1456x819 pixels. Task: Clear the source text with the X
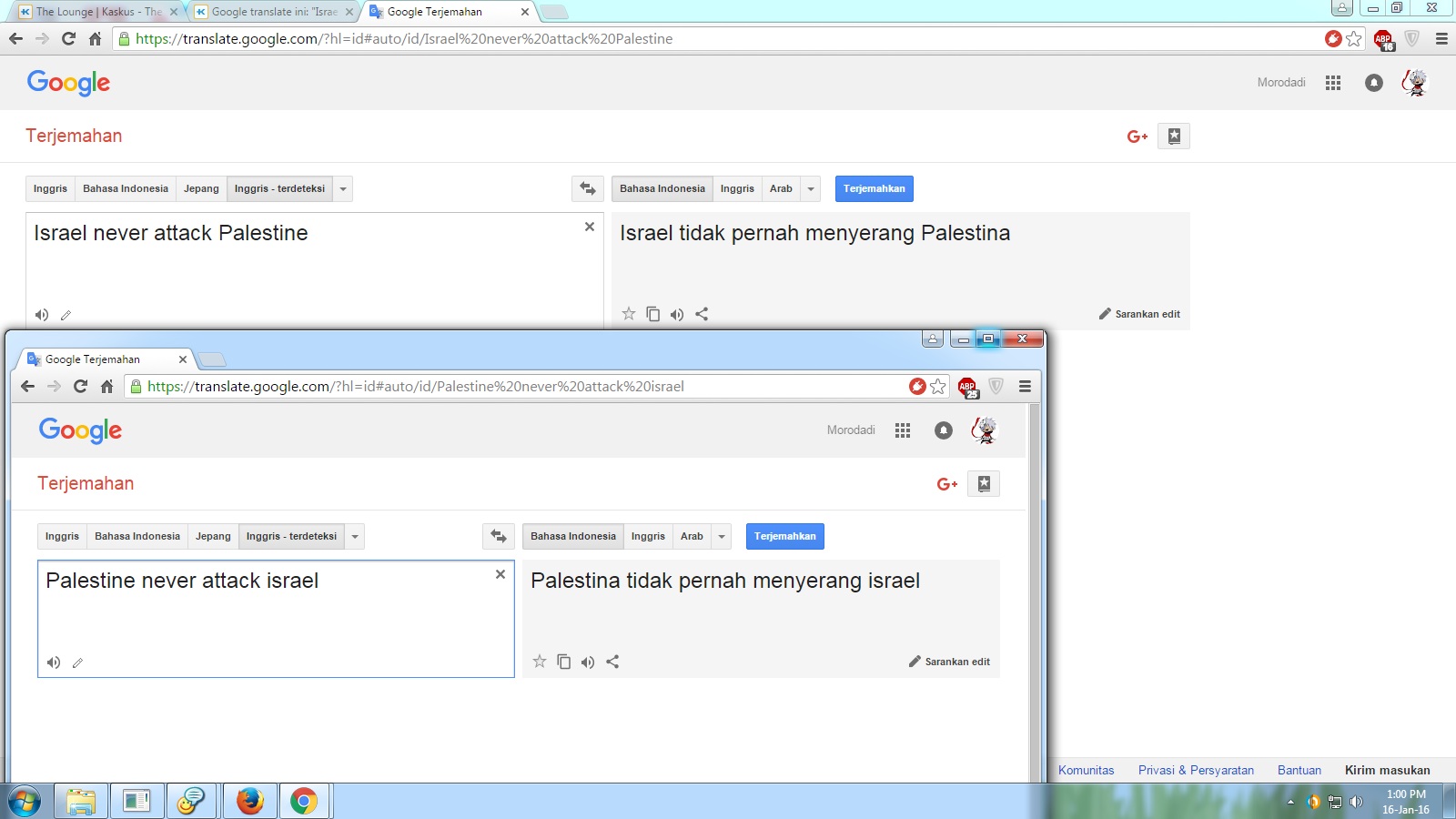tap(500, 574)
